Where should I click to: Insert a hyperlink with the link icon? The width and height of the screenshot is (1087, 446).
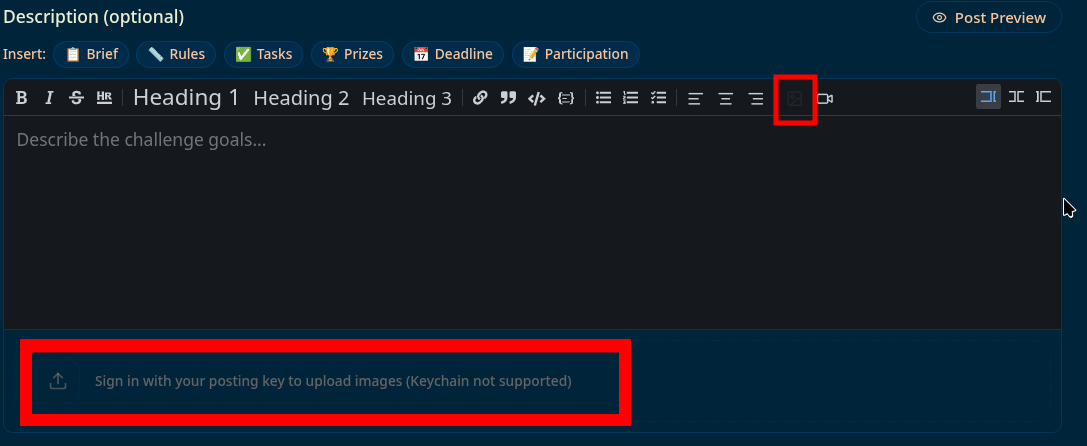(x=480, y=98)
